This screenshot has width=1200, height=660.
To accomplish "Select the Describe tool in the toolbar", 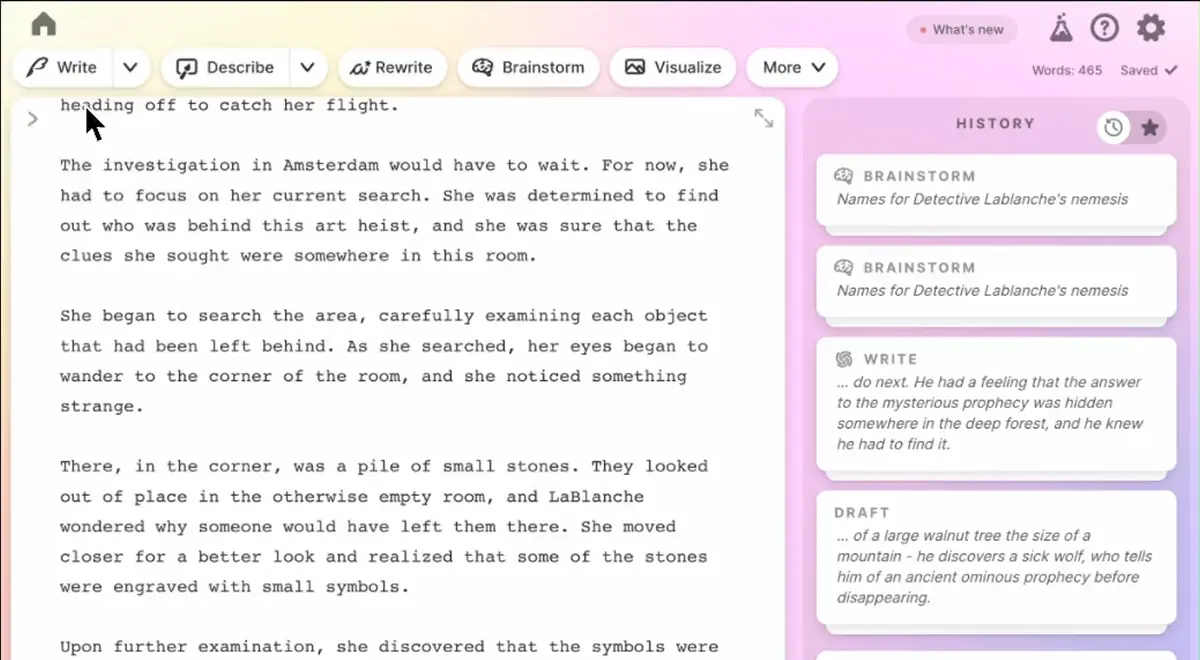I will (224, 67).
